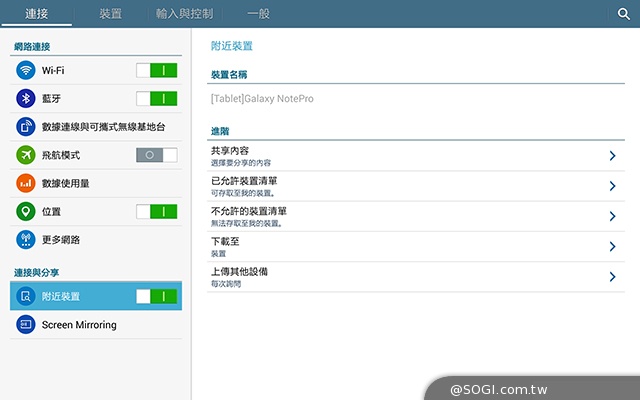
Task: Open download to (下載至) chevron
Action: [612, 246]
